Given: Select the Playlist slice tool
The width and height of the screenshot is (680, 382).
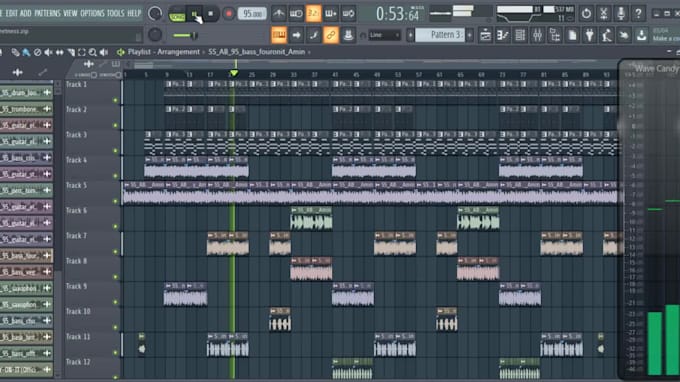Looking at the screenshot, I should click(71, 52).
